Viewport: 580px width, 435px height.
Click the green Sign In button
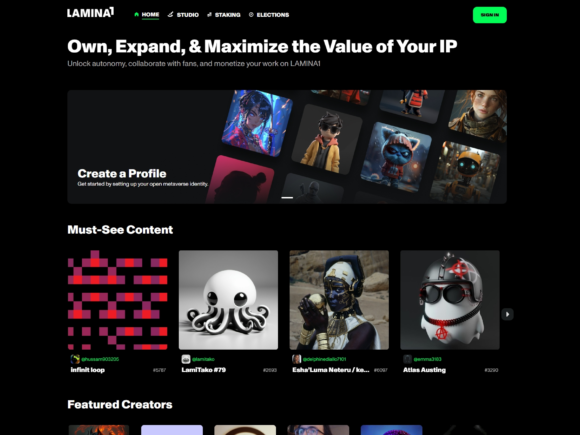tap(490, 15)
